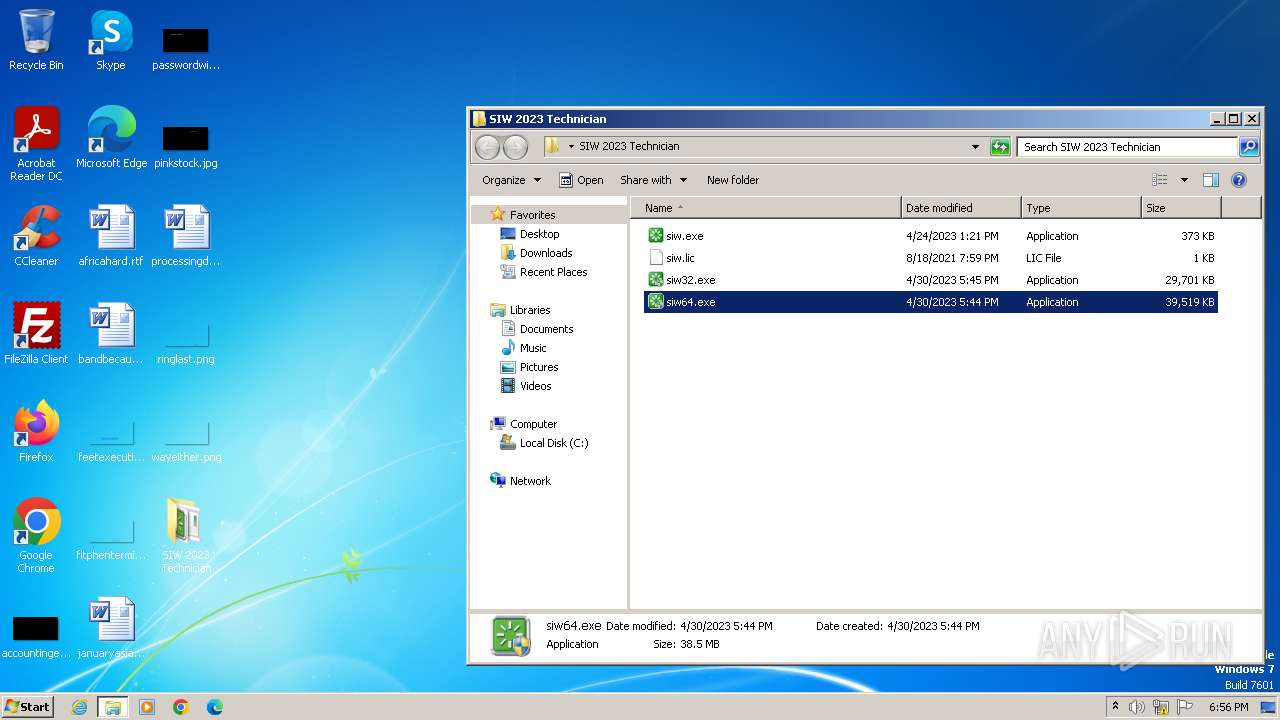Select the januaryasia document on desktop
The height and width of the screenshot is (720, 1280).
coord(111,628)
